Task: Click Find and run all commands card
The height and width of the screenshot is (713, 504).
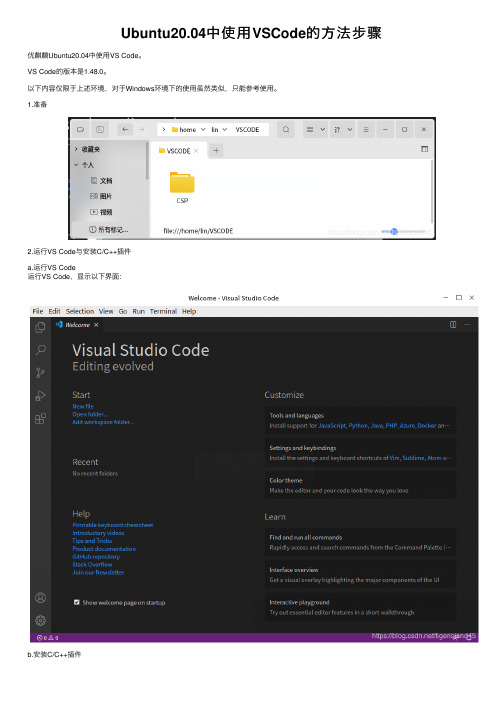Action: click(x=360, y=542)
